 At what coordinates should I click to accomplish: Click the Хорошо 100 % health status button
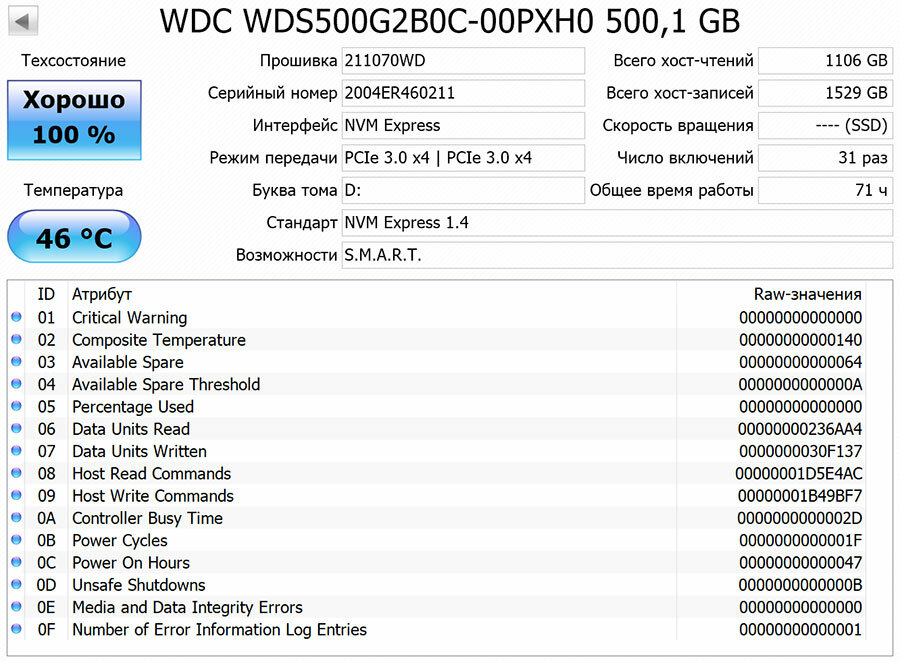pyautogui.click(x=74, y=119)
